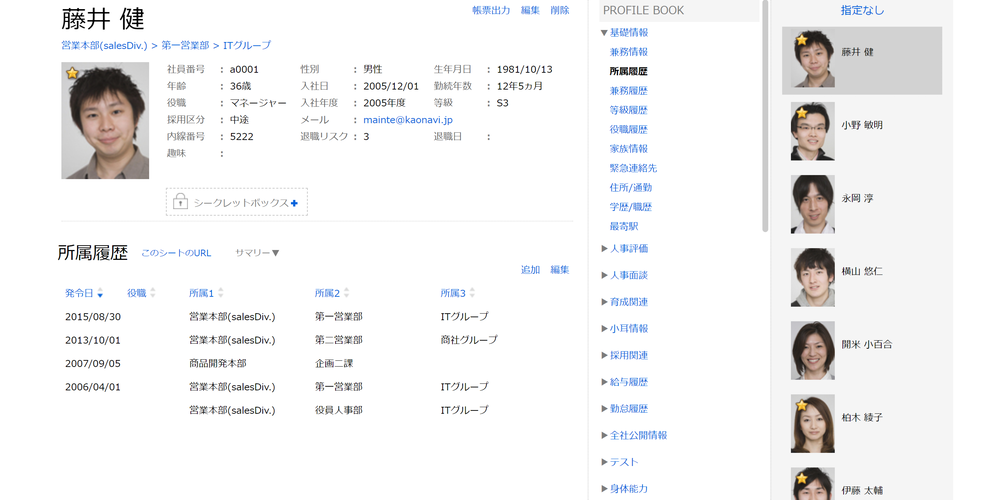
Task: Click the star badge on 藤井 健's sidebar thumbnail
Action: [x=802, y=40]
